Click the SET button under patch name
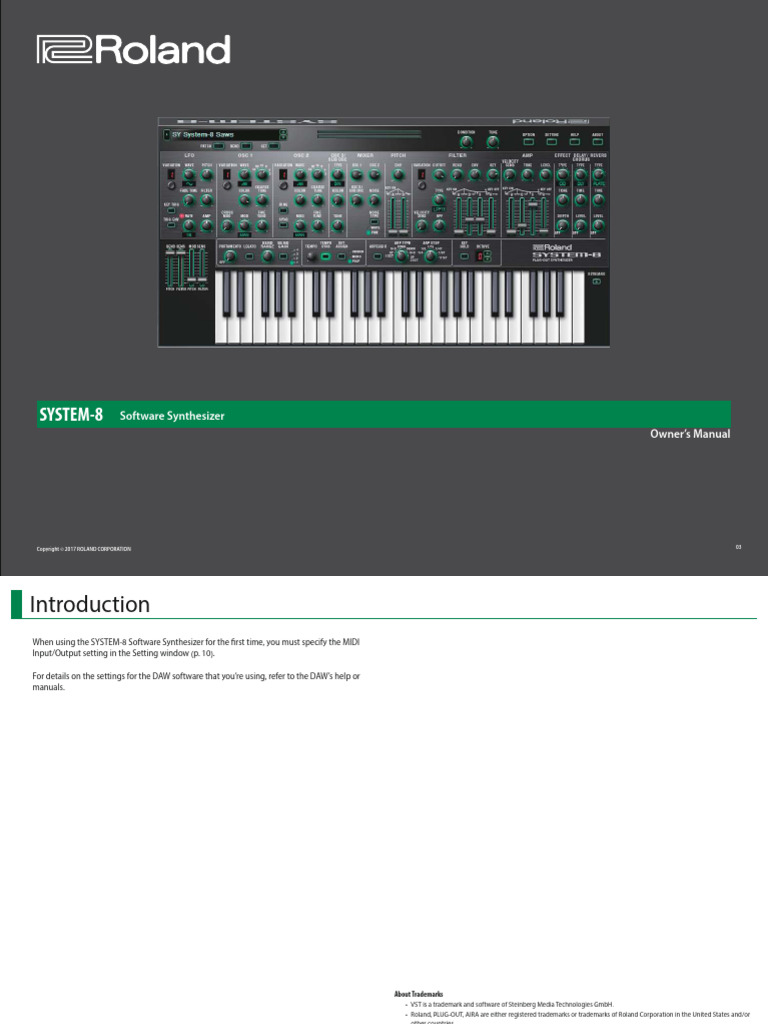The height and width of the screenshot is (1024, 768). click(274, 146)
